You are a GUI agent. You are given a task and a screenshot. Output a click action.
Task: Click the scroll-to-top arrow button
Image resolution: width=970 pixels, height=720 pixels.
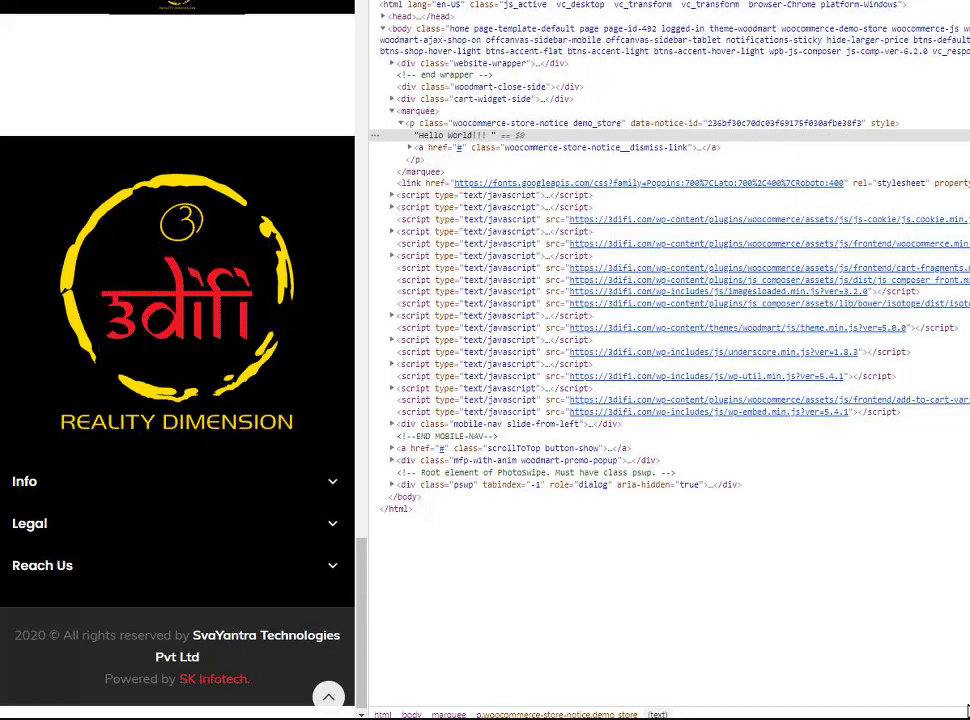click(x=328, y=696)
